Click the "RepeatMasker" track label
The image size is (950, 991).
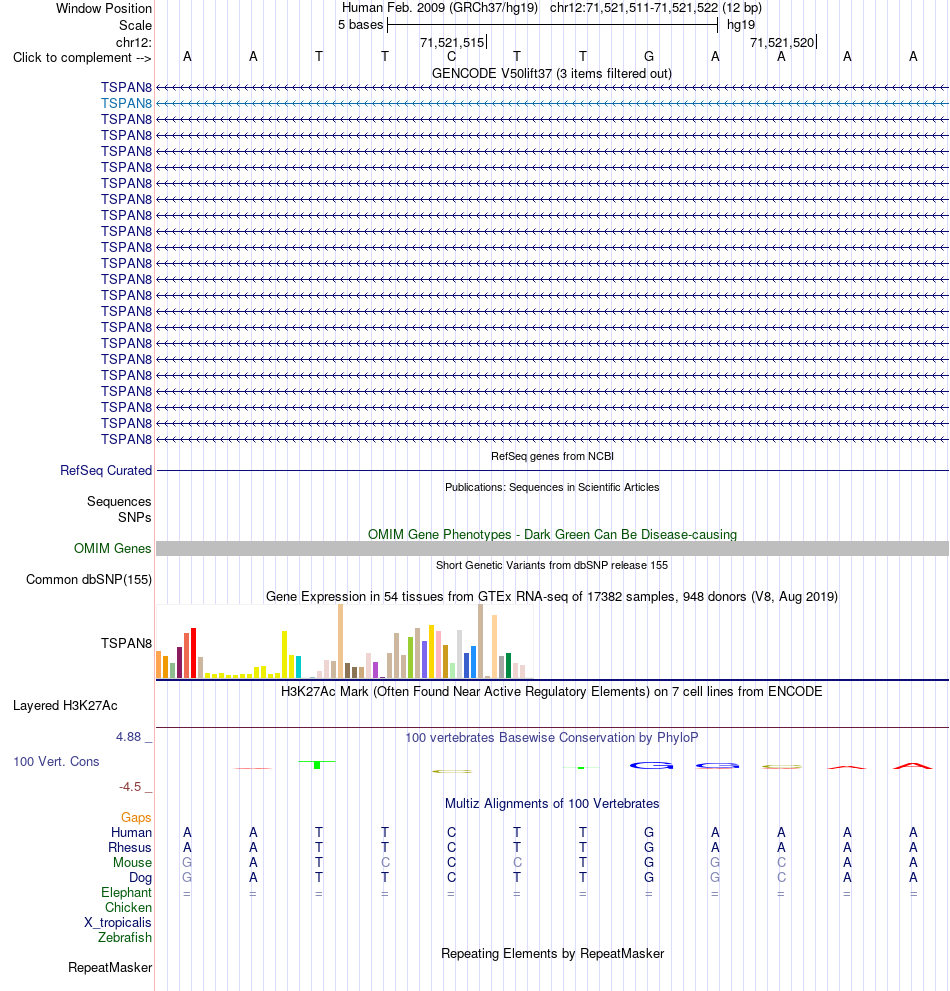[110, 967]
